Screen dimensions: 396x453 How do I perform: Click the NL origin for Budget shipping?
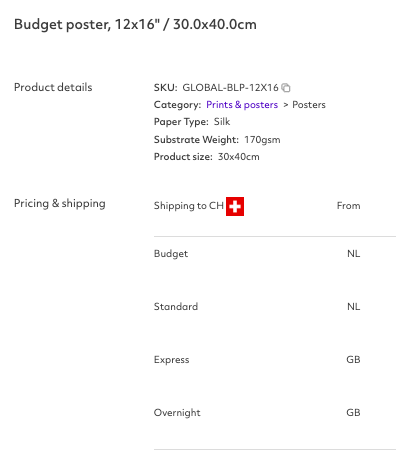(353, 254)
